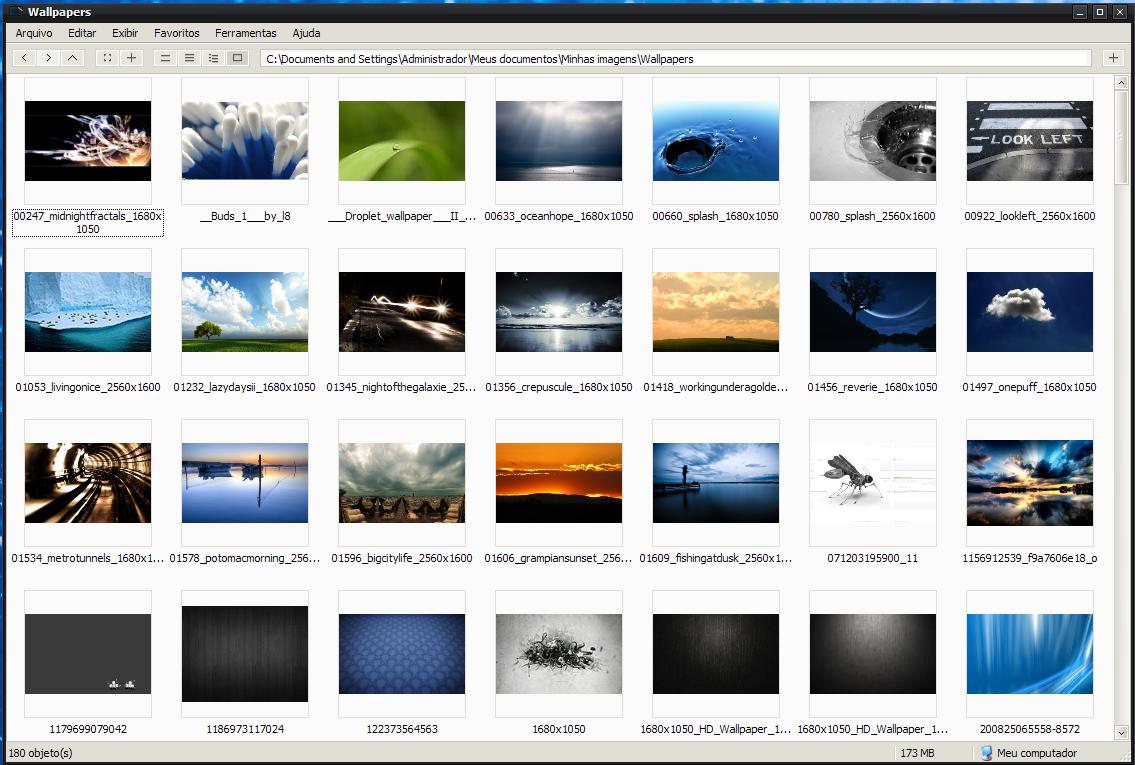
Task: Select the 01497_onepuff cloud thumbnail
Action: (1029, 312)
